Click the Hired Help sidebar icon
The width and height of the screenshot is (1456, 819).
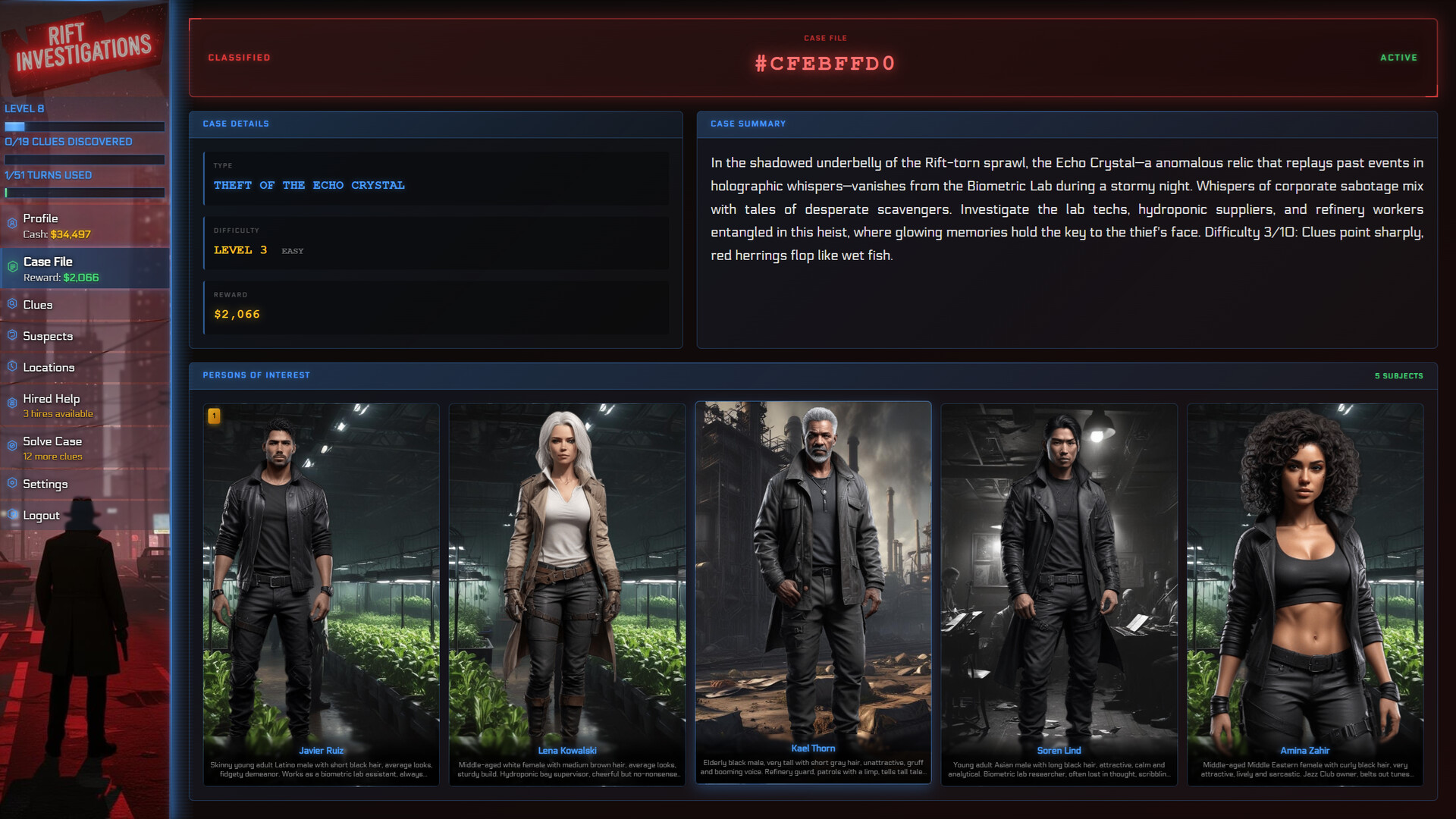coord(12,403)
